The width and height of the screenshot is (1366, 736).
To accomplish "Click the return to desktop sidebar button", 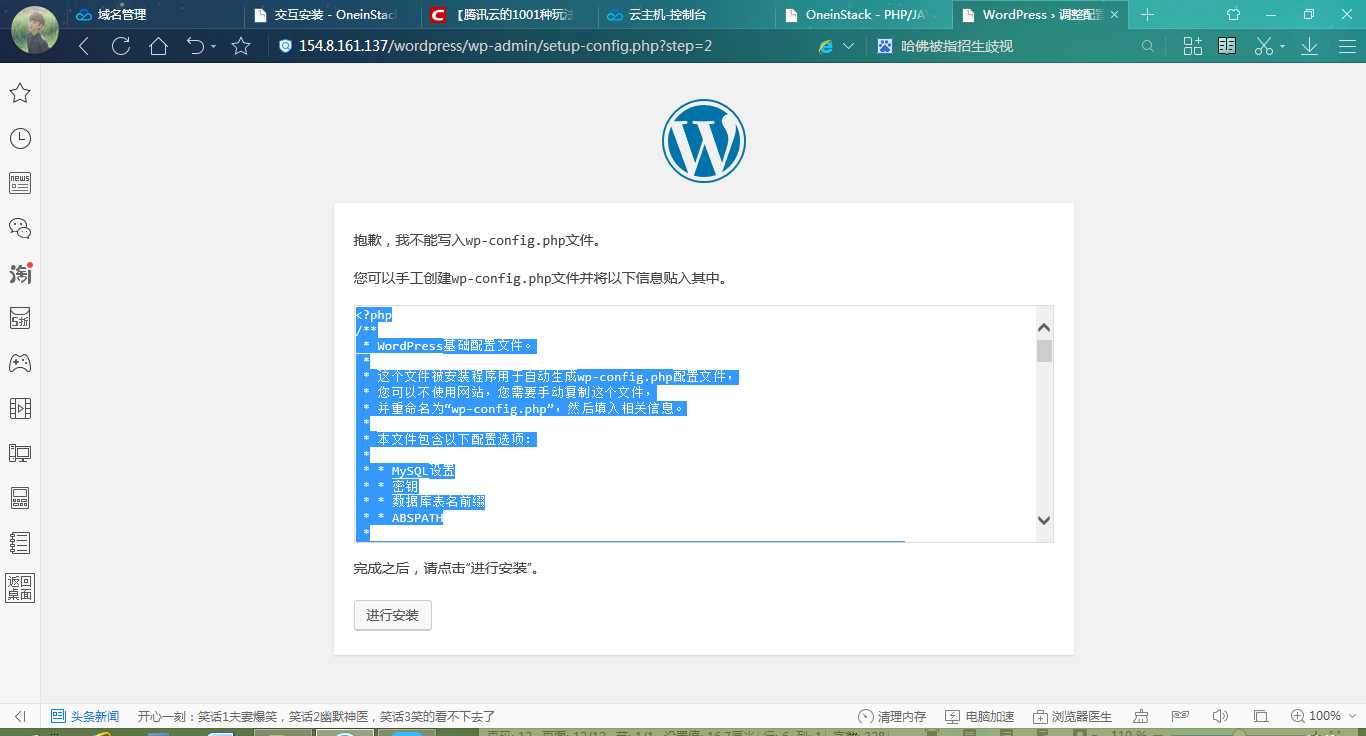I will [x=19, y=588].
